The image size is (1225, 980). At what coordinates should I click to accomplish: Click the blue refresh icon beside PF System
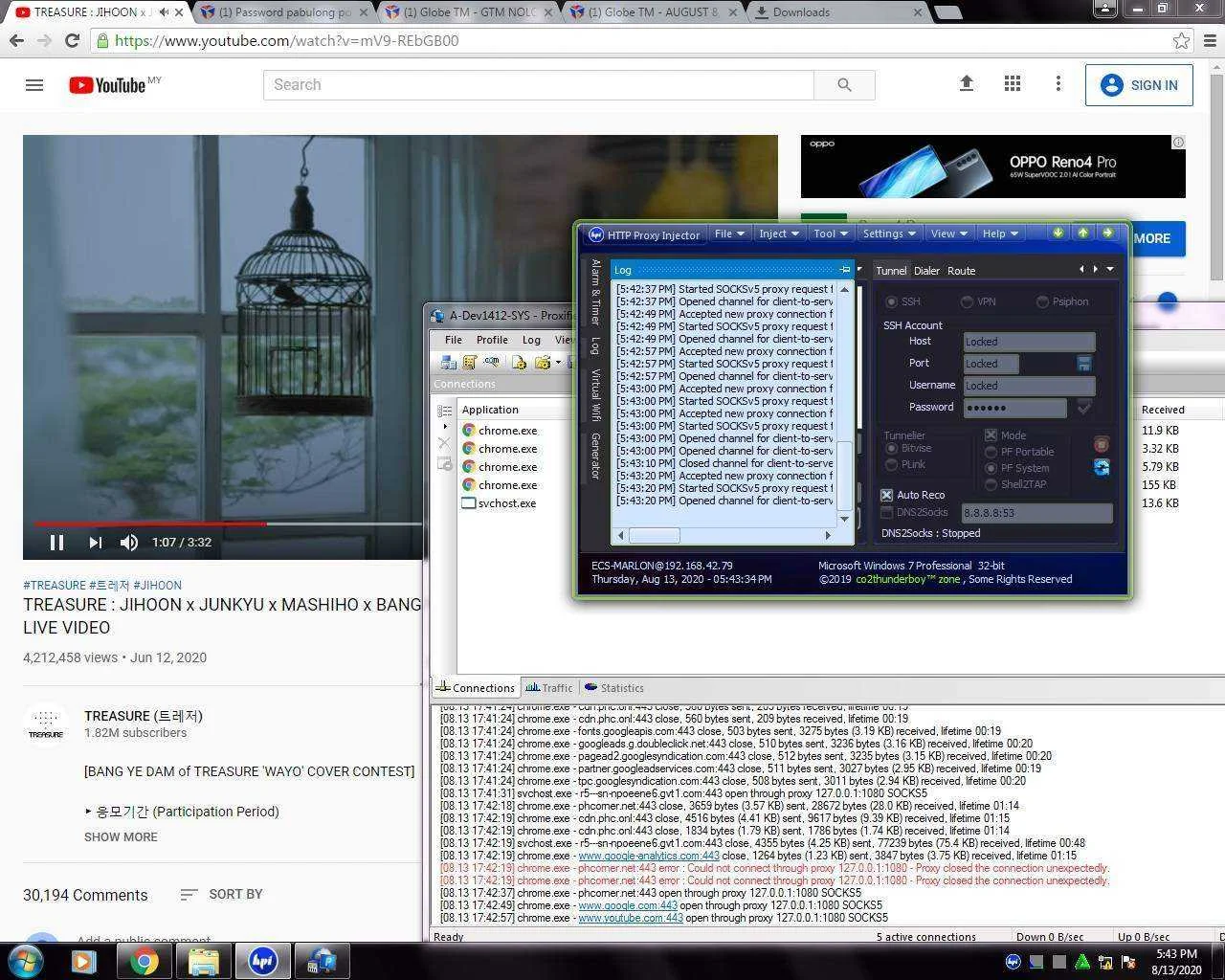pyautogui.click(x=1102, y=467)
